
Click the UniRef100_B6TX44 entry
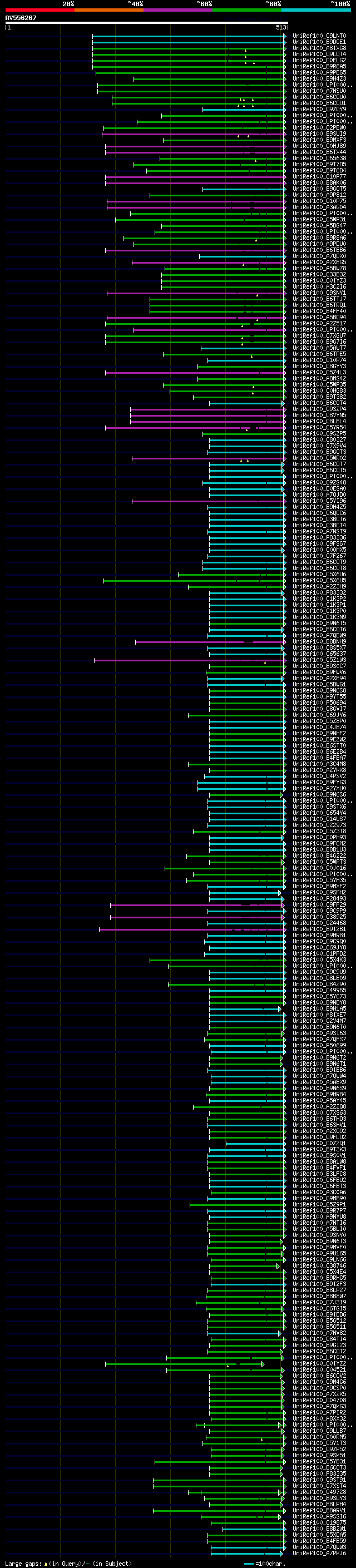point(319,152)
